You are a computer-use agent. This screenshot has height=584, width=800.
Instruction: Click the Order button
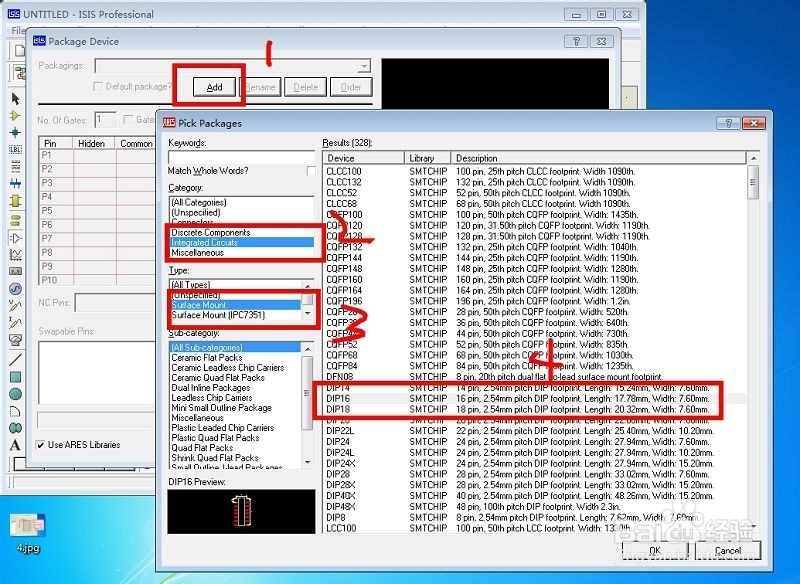pyautogui.click(x=351, y=87)
